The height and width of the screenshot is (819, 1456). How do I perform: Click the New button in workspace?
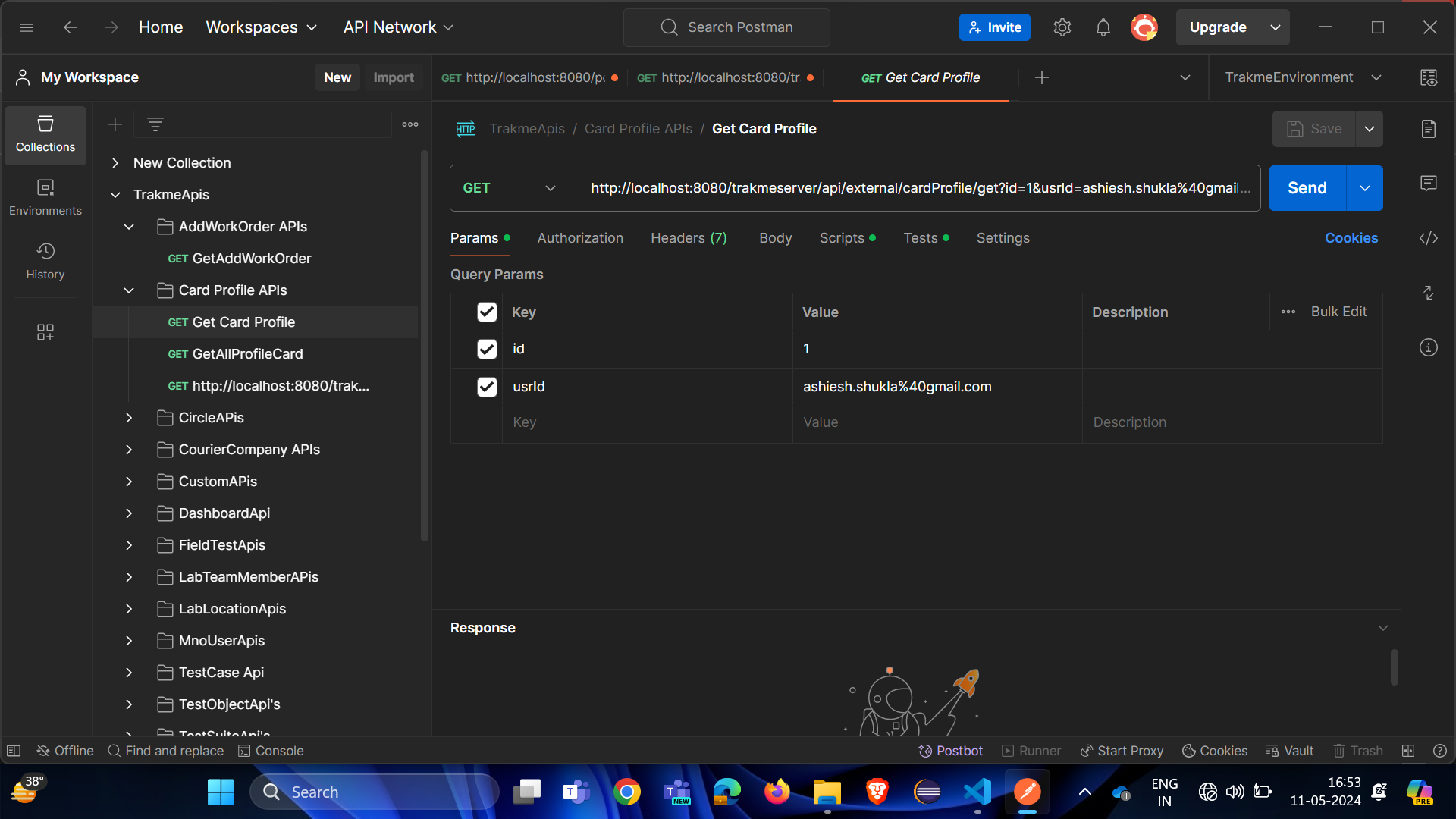(337, 77)
